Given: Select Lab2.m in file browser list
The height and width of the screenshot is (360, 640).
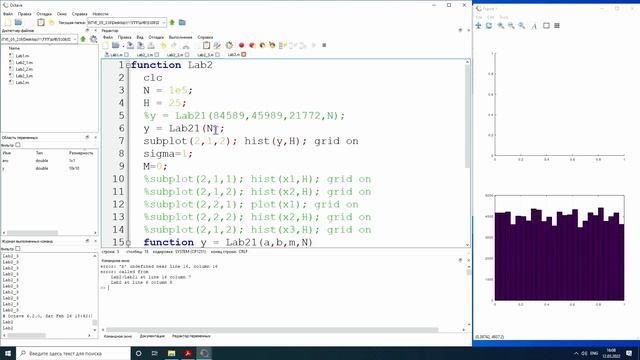Looking at the screenshot, I should [22, 82].
